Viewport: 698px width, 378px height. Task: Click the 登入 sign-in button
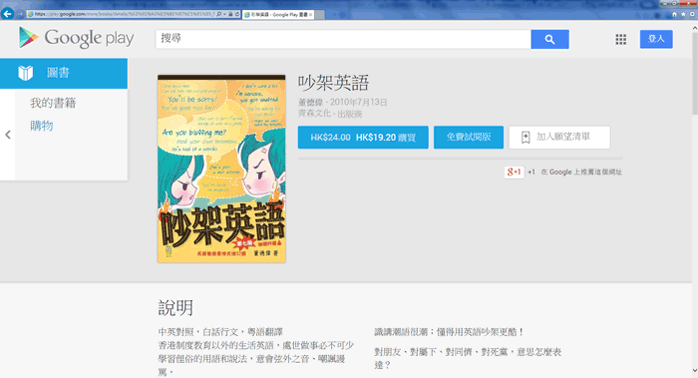656,39
